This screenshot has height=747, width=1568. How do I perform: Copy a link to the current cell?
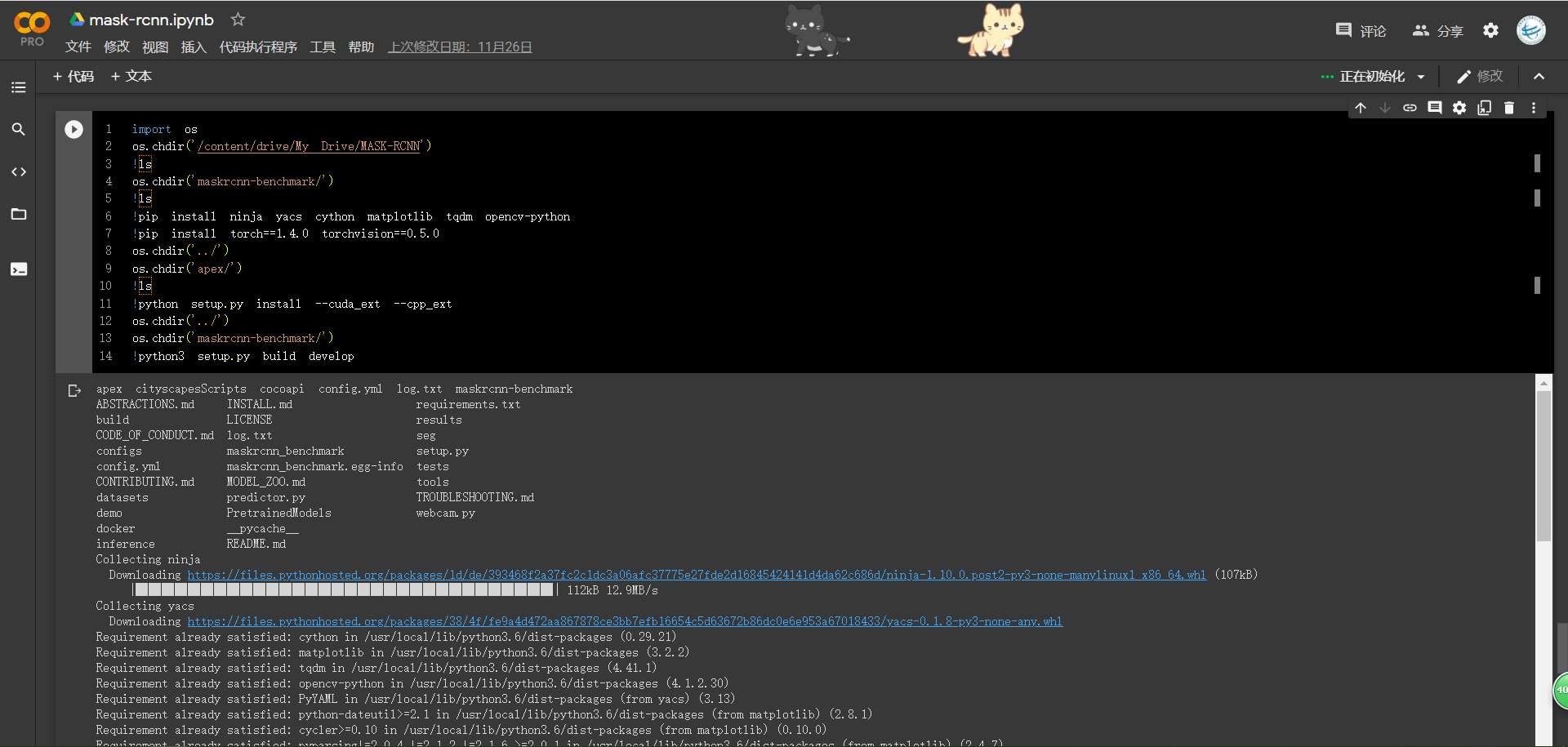pyautogui.click(x=1410, y=107)
